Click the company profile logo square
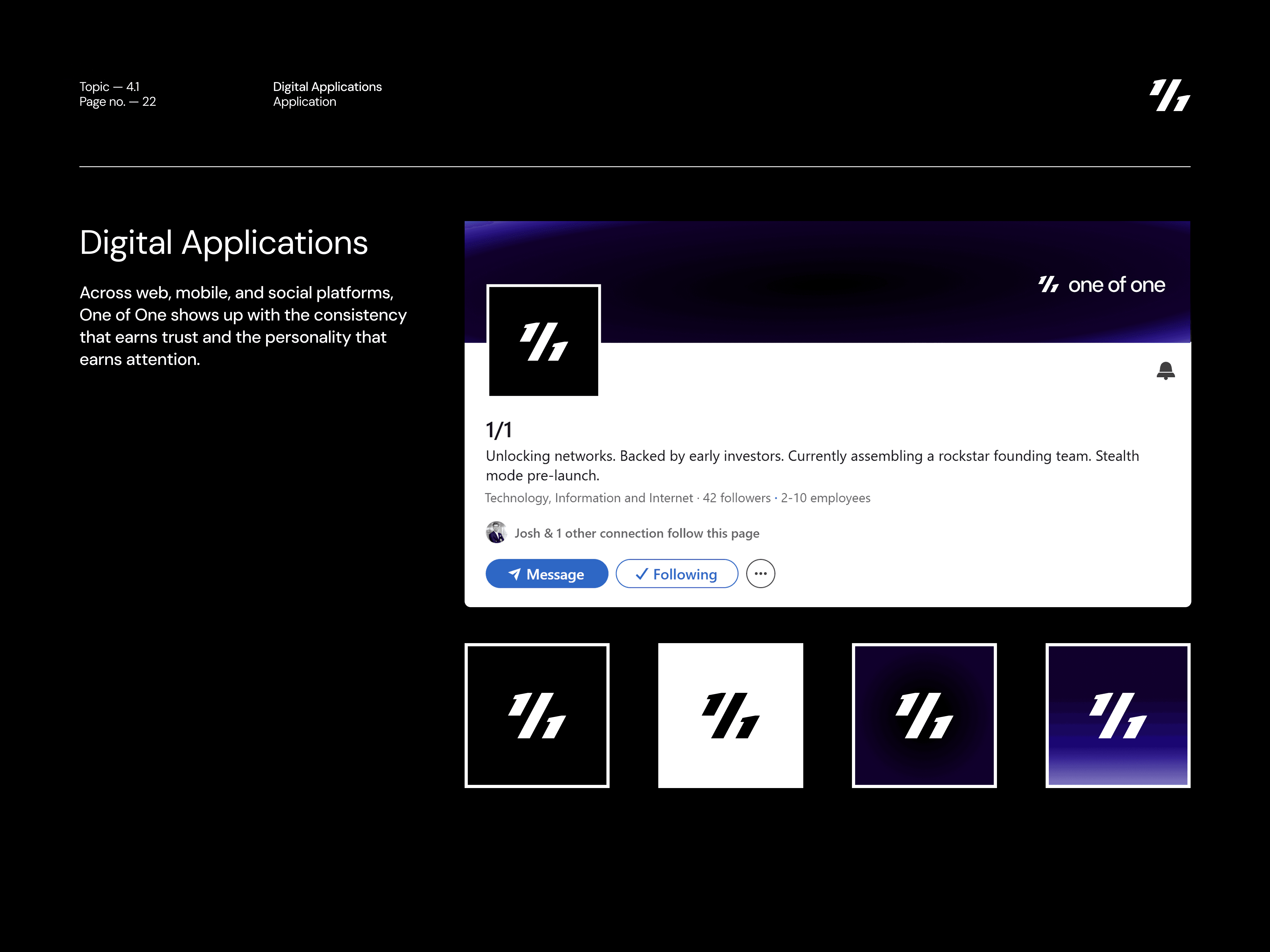 pos(543,341)
